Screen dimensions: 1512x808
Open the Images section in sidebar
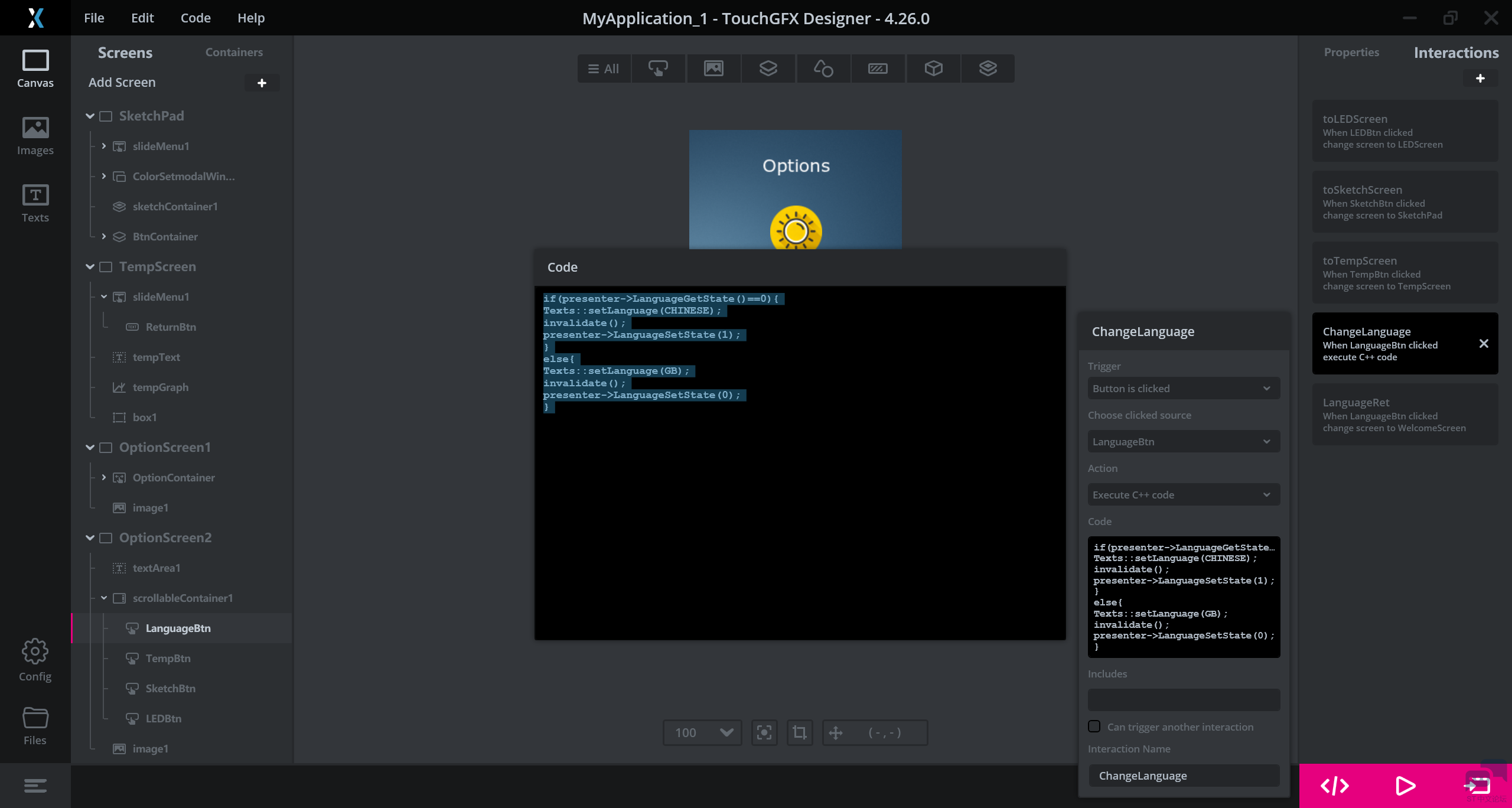[35, 136]
